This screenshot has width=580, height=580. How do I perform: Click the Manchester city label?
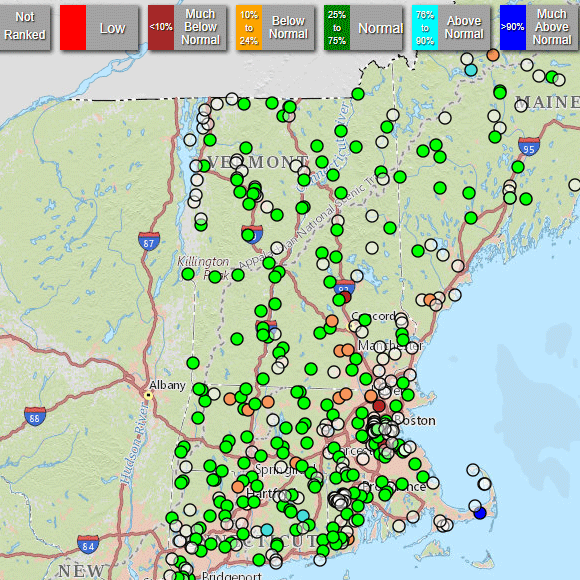tap(390, 346)
